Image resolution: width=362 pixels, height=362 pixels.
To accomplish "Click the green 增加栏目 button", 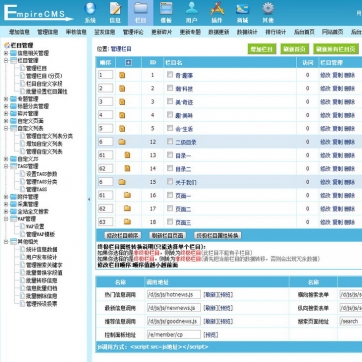I will coord(262,49).
